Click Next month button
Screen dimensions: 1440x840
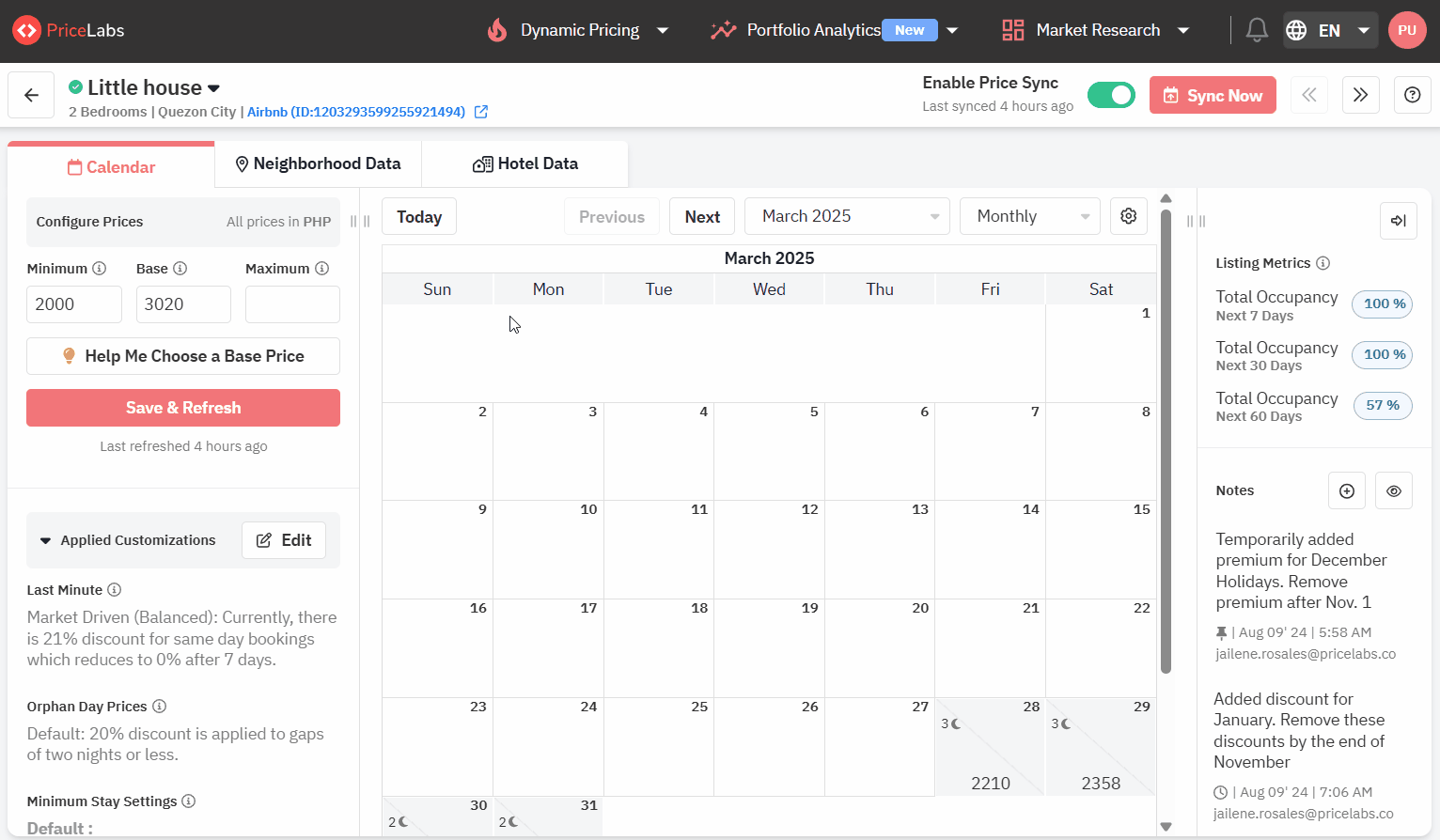(702, 216)
